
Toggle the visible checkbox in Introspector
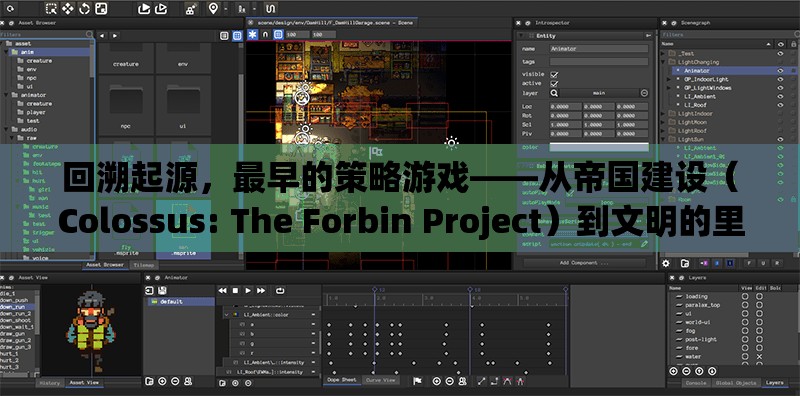click(554, 75)
